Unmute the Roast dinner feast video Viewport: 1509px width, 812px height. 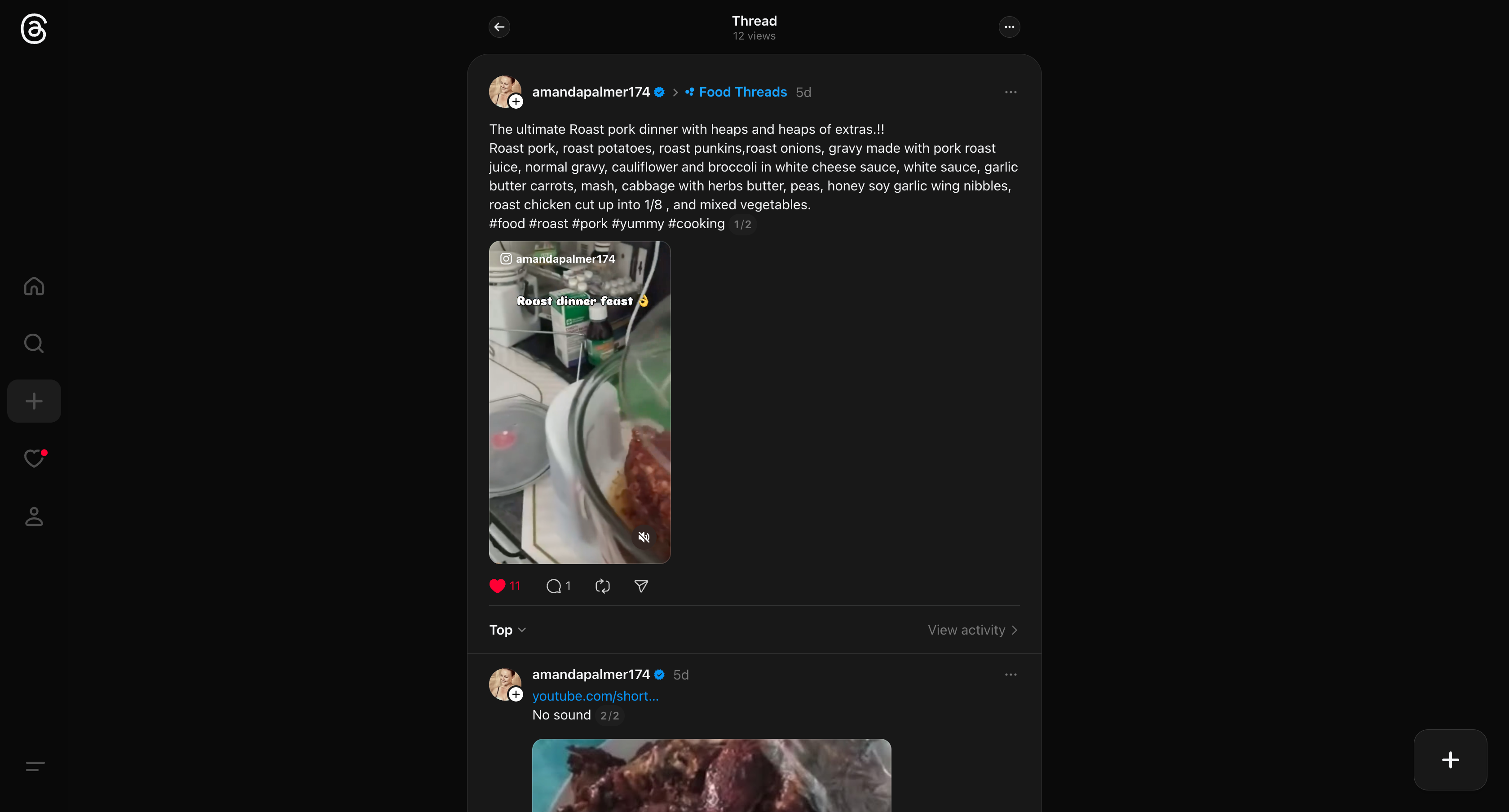click(x=644, y=537)
